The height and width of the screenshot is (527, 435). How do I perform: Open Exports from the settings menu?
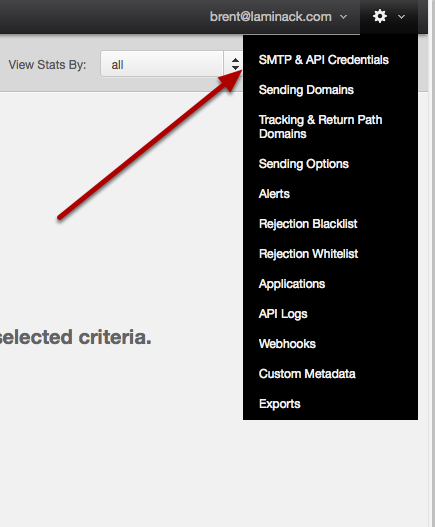(x=279, y=404)
